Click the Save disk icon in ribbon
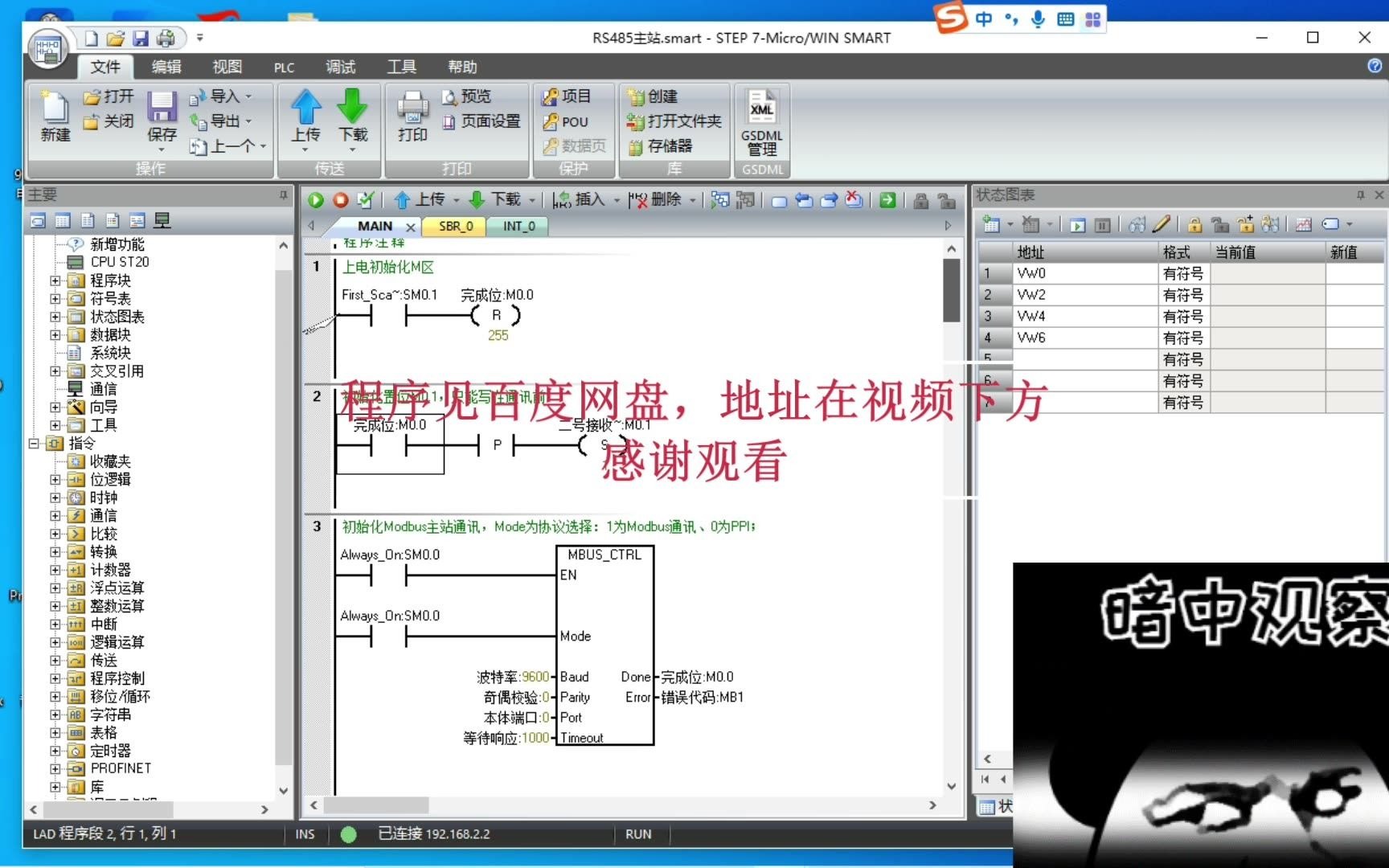The height and width of the screenshot is (868, 1389). click(162, 108)
